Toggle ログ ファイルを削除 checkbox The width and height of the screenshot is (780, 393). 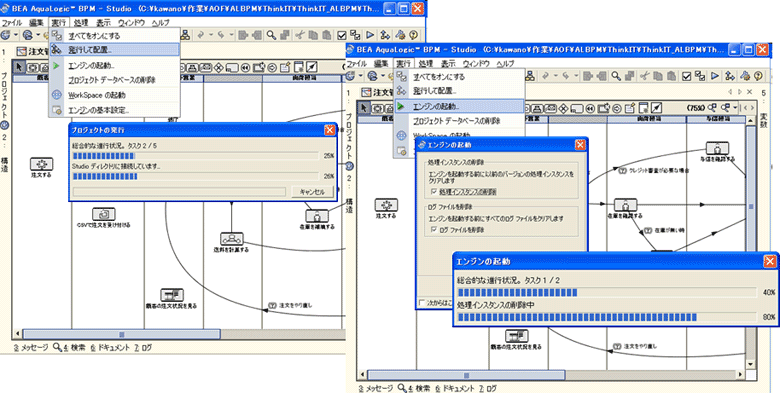pos(434,230)
